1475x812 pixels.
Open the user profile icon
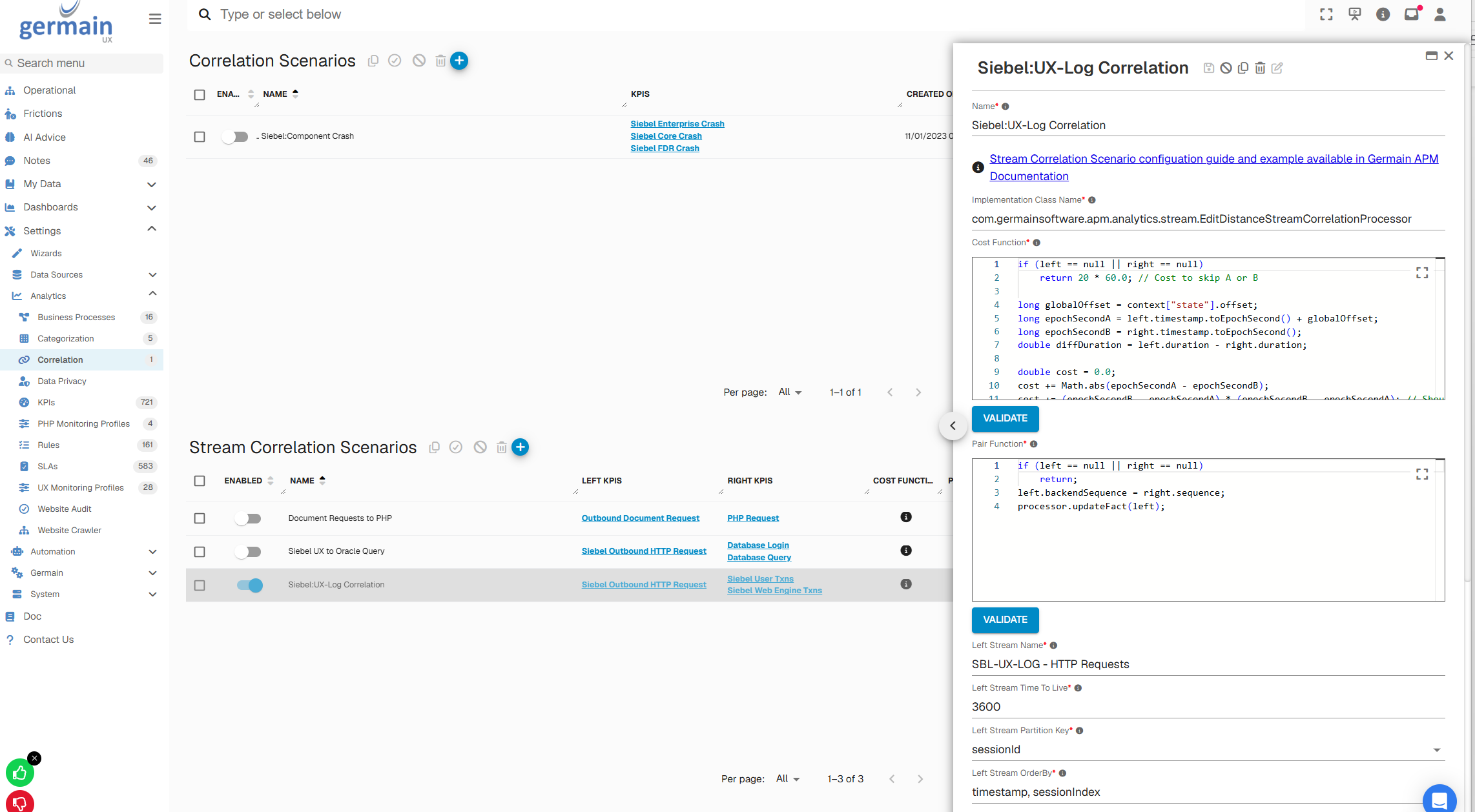click(x=1440, y=14)
